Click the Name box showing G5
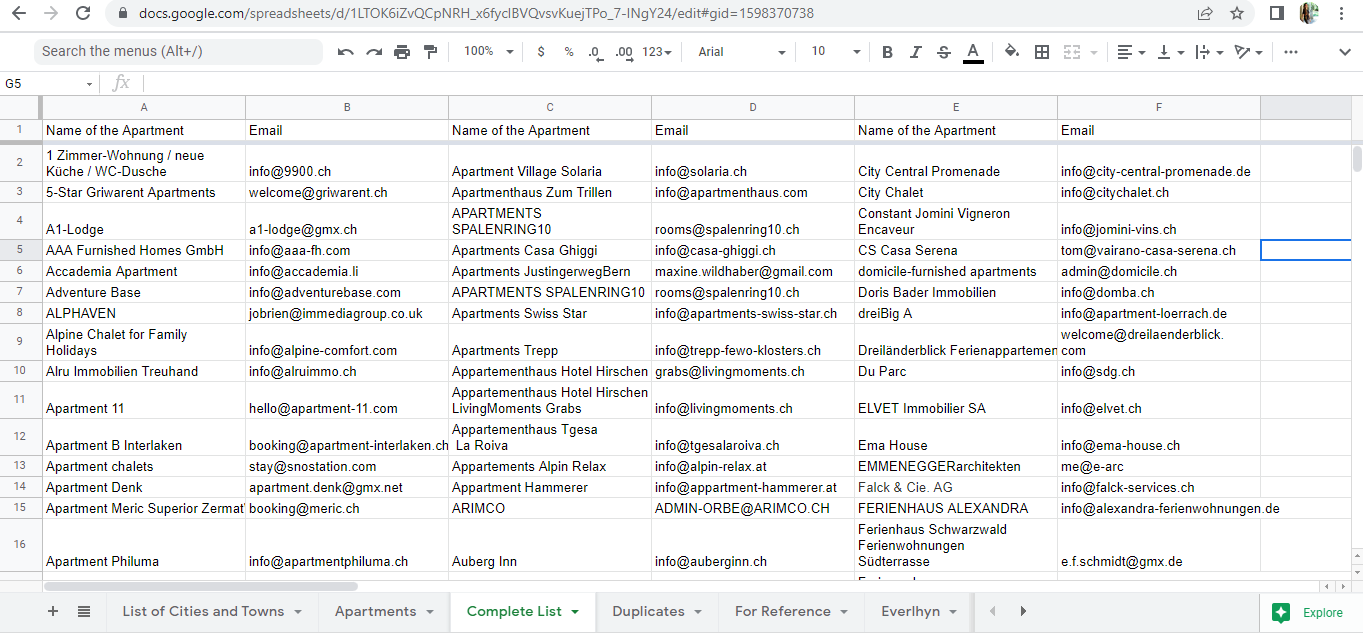Viewport: 1363px width, 637px height. coord(49,84)
